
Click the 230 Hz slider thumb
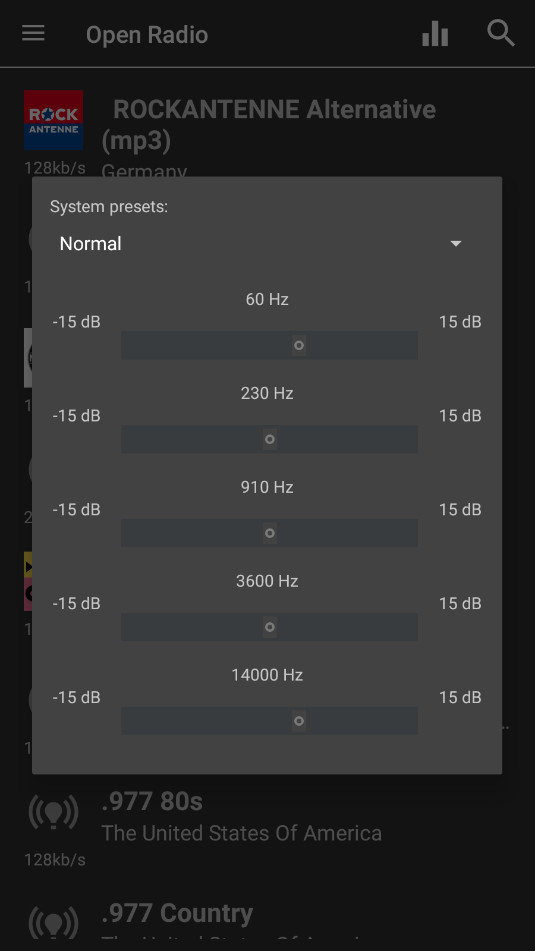tap(270, 439)
